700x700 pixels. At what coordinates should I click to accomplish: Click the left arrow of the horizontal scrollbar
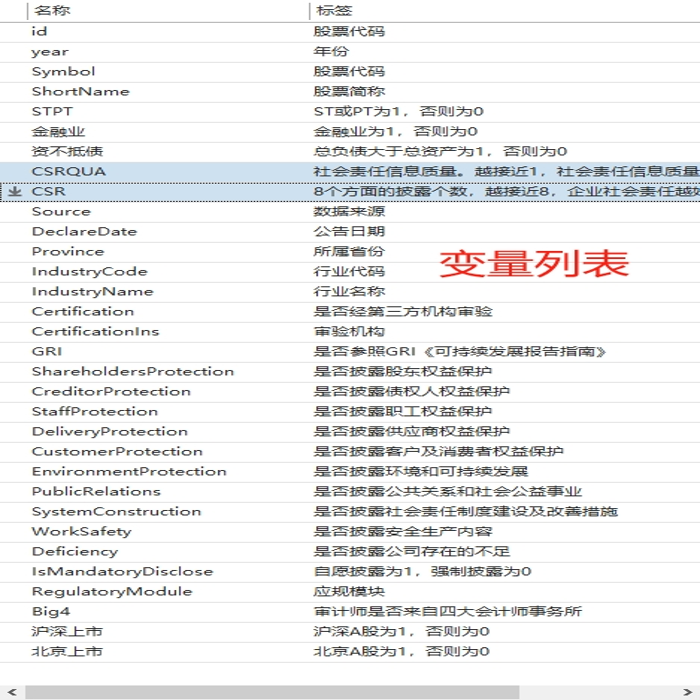tap(12, 692)
